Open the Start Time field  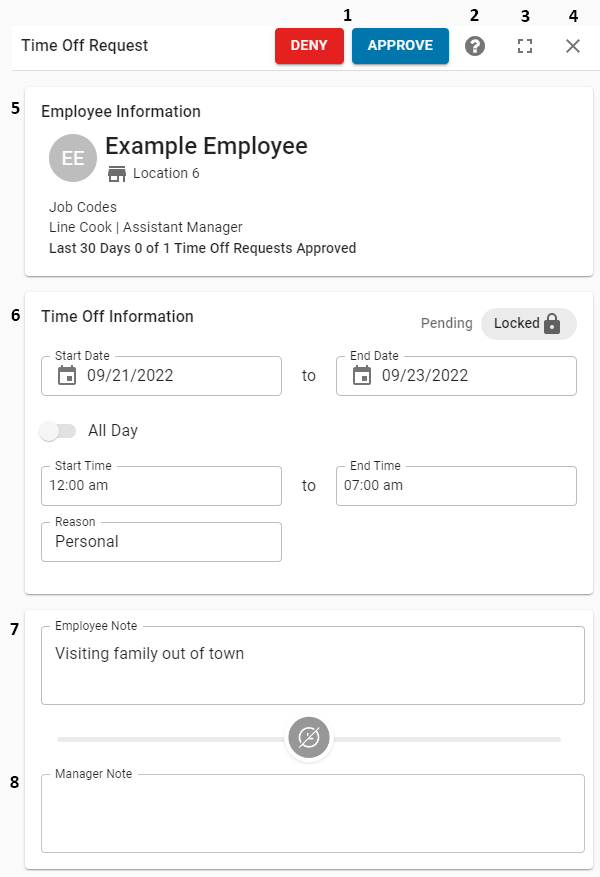(x=160, y=486)
